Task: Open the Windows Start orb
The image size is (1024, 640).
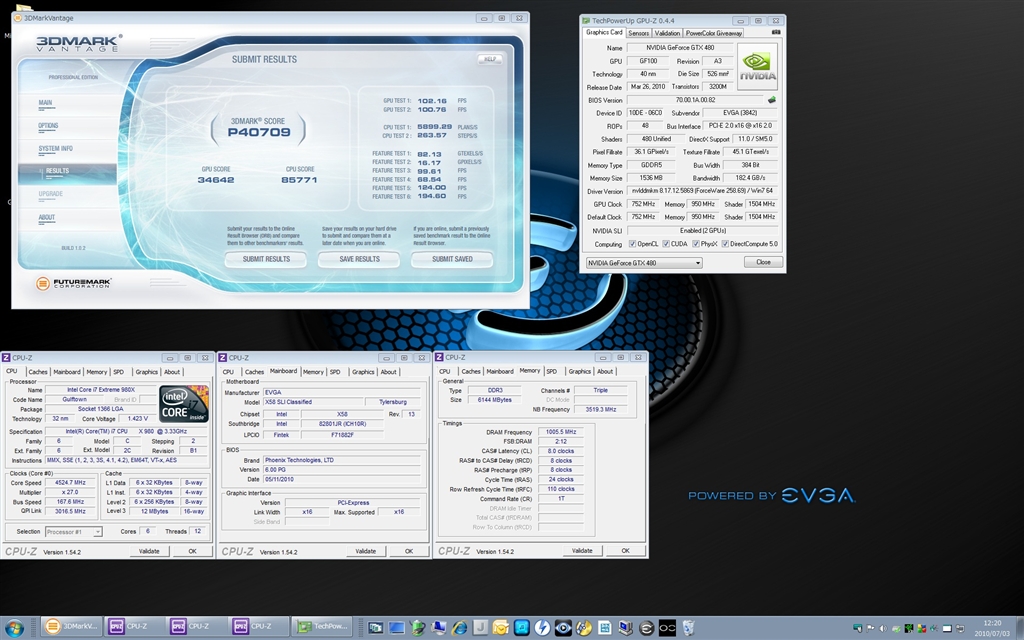Action: click(x=13, y=627)
